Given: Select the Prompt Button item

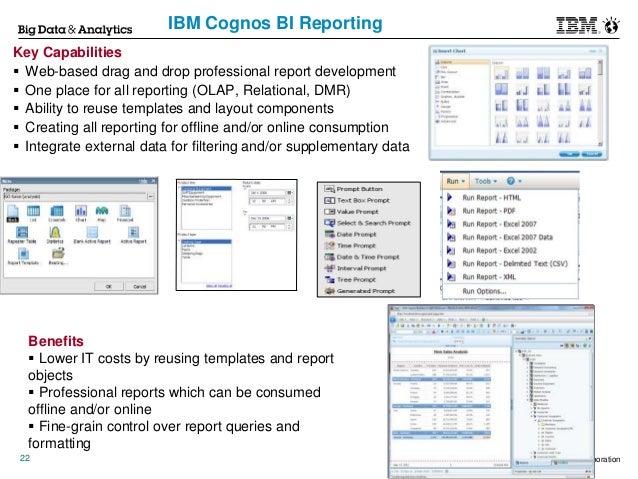Looking at the screenshot, I should (354, 189).
